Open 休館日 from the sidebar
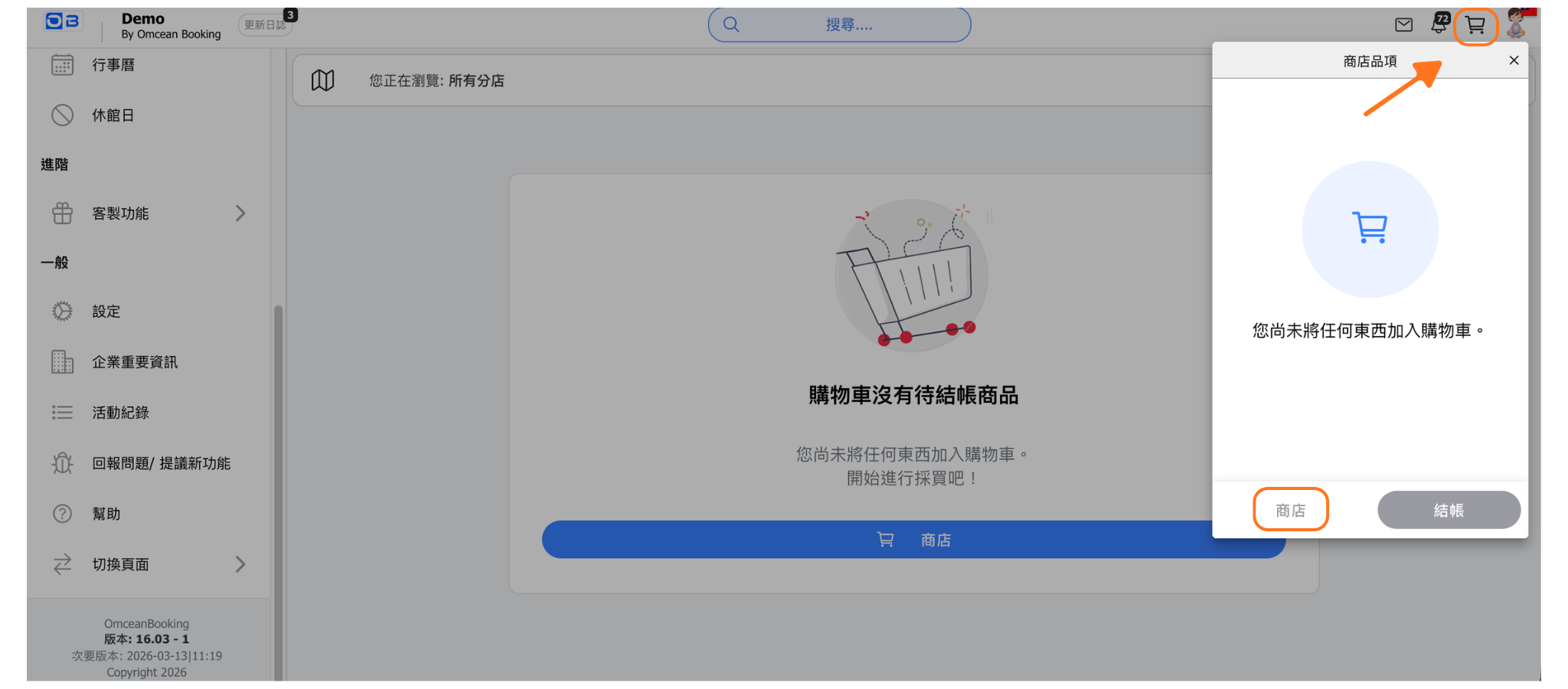This screenshot has height=689, width=1568. pos(113,116)
